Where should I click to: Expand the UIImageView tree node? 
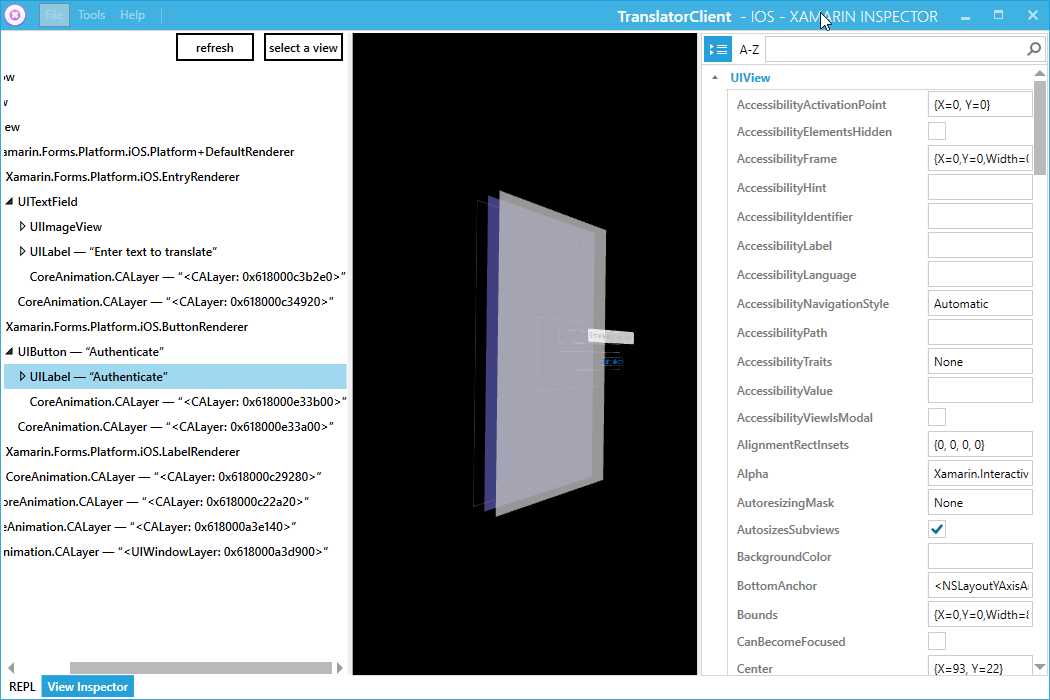click(x=22, y=226)
